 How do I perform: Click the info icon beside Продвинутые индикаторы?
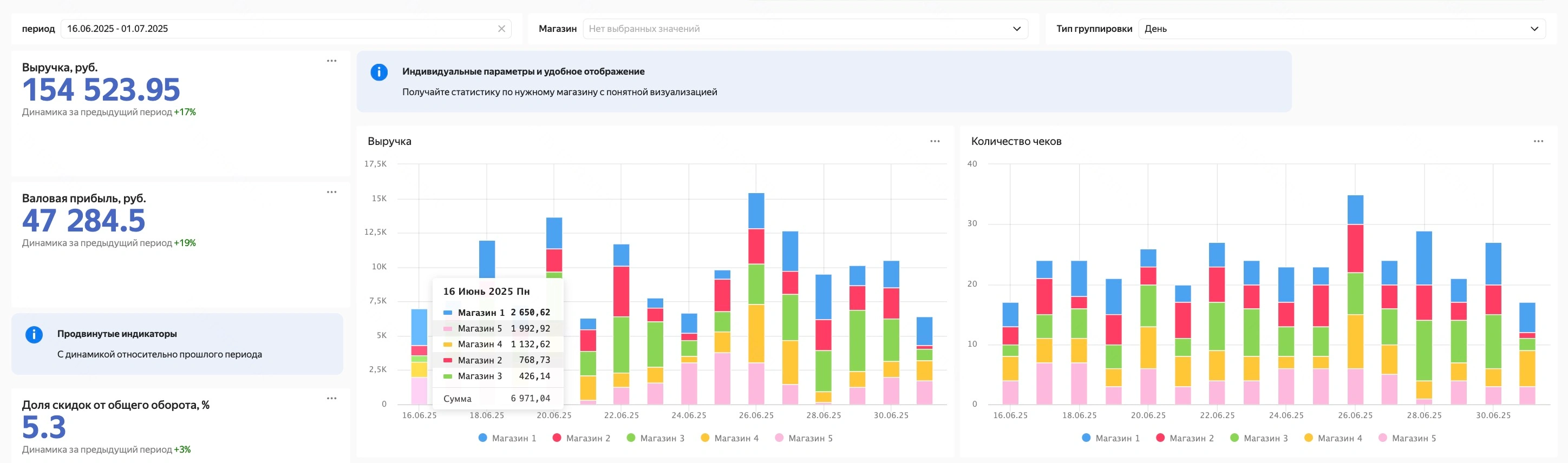[34, 334]
